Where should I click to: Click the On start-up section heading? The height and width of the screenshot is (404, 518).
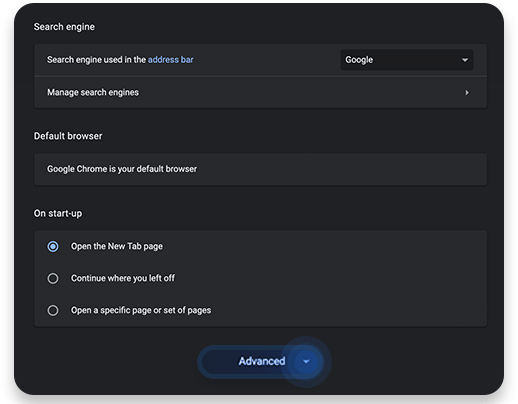click(x=58, y=213)
